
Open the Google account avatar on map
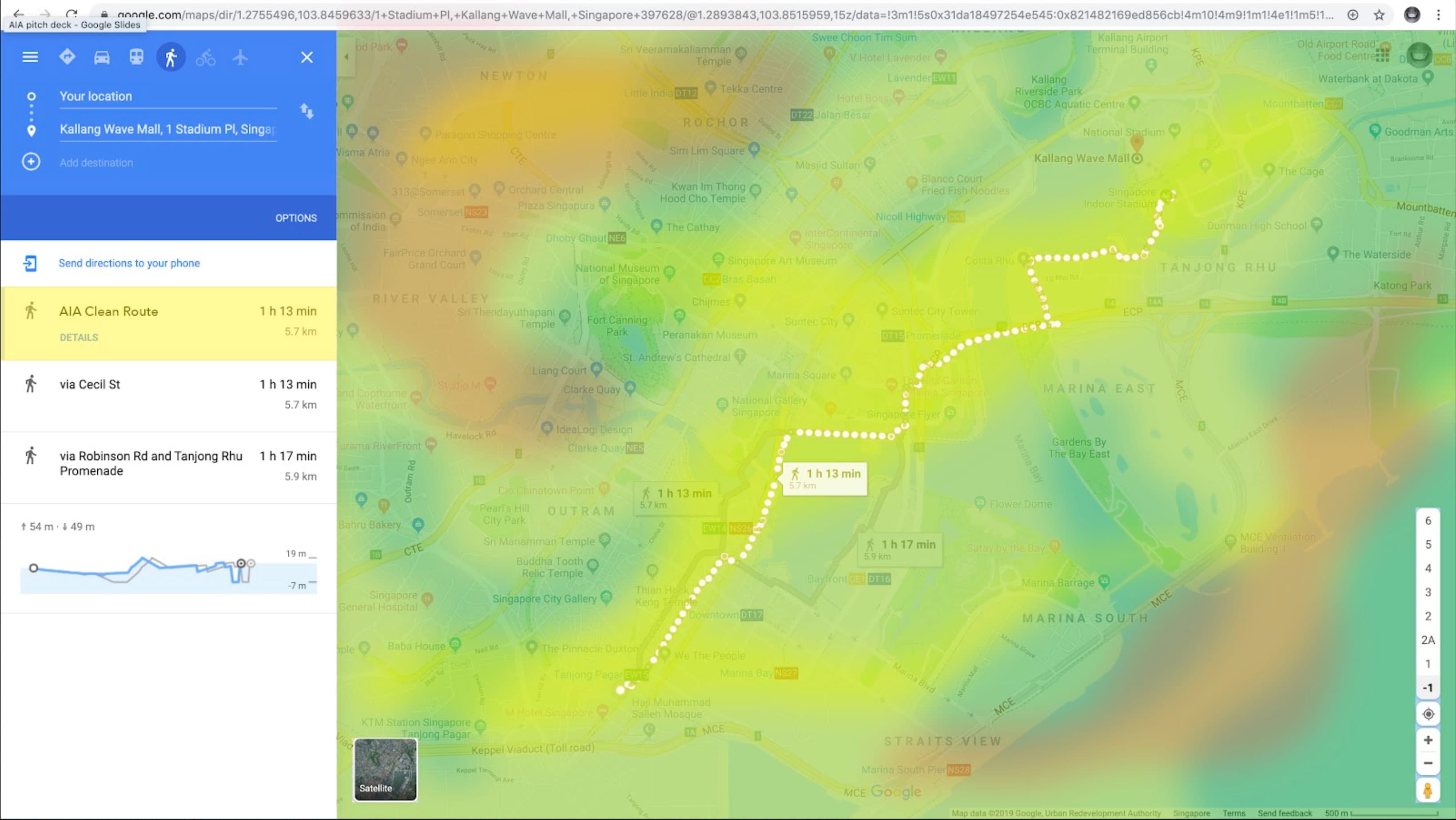click(1419, 55)
